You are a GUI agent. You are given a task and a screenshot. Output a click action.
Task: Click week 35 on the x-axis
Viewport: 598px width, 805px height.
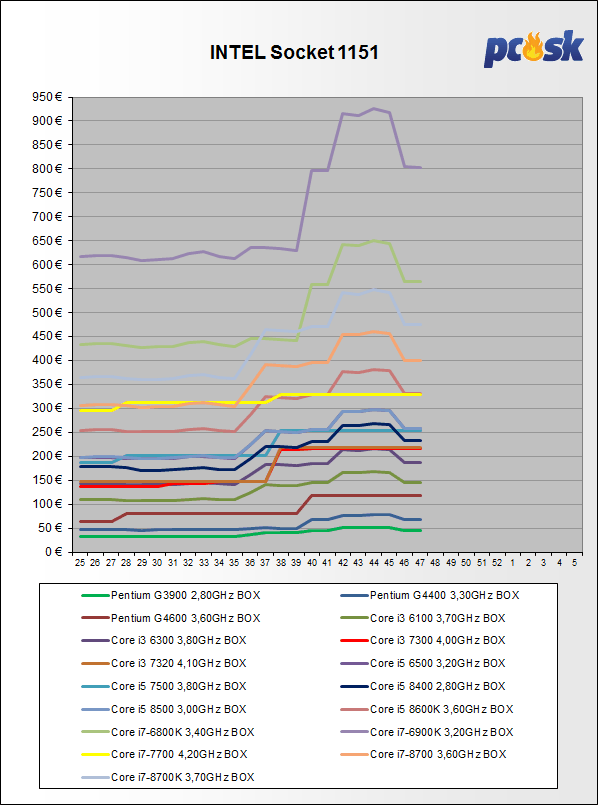pos(236,563)
